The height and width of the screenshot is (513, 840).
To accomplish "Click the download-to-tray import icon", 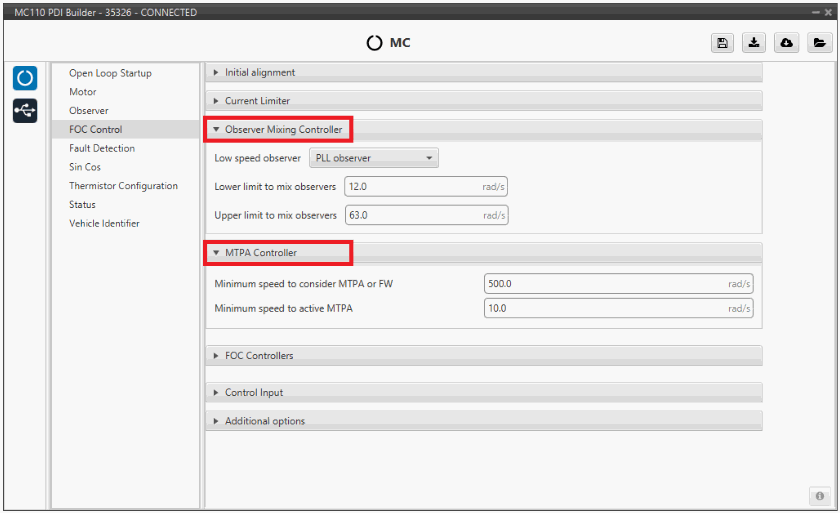I will click(754, 43).
